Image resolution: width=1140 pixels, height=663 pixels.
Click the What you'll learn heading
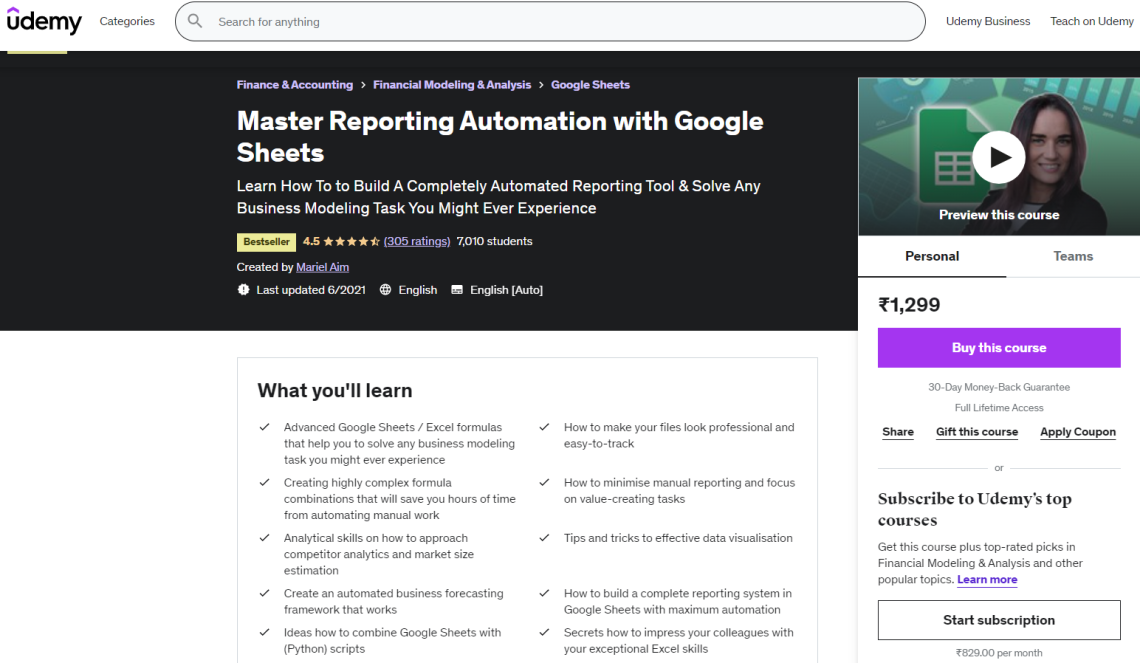334,390
